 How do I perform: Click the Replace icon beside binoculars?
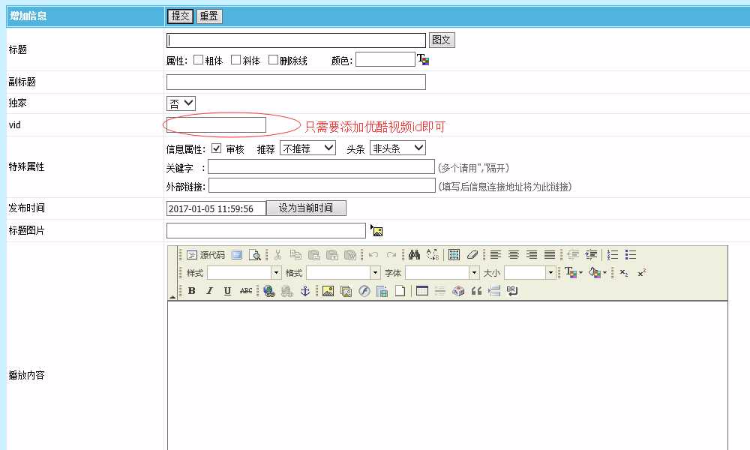coord(432,255)
